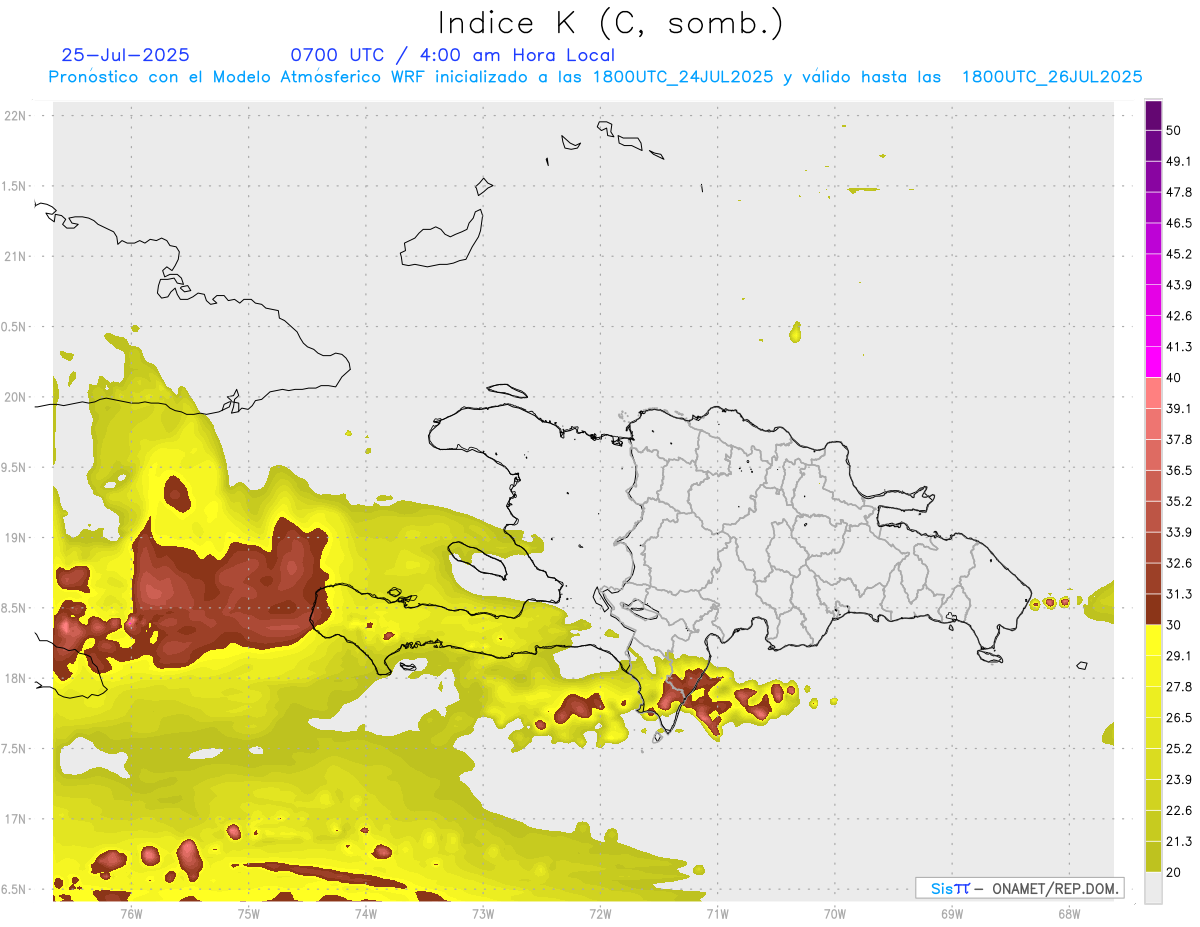Viewport: 1200px width, 927px height.
Task: Select the "20N" latitude label
Action: (17, 397)
